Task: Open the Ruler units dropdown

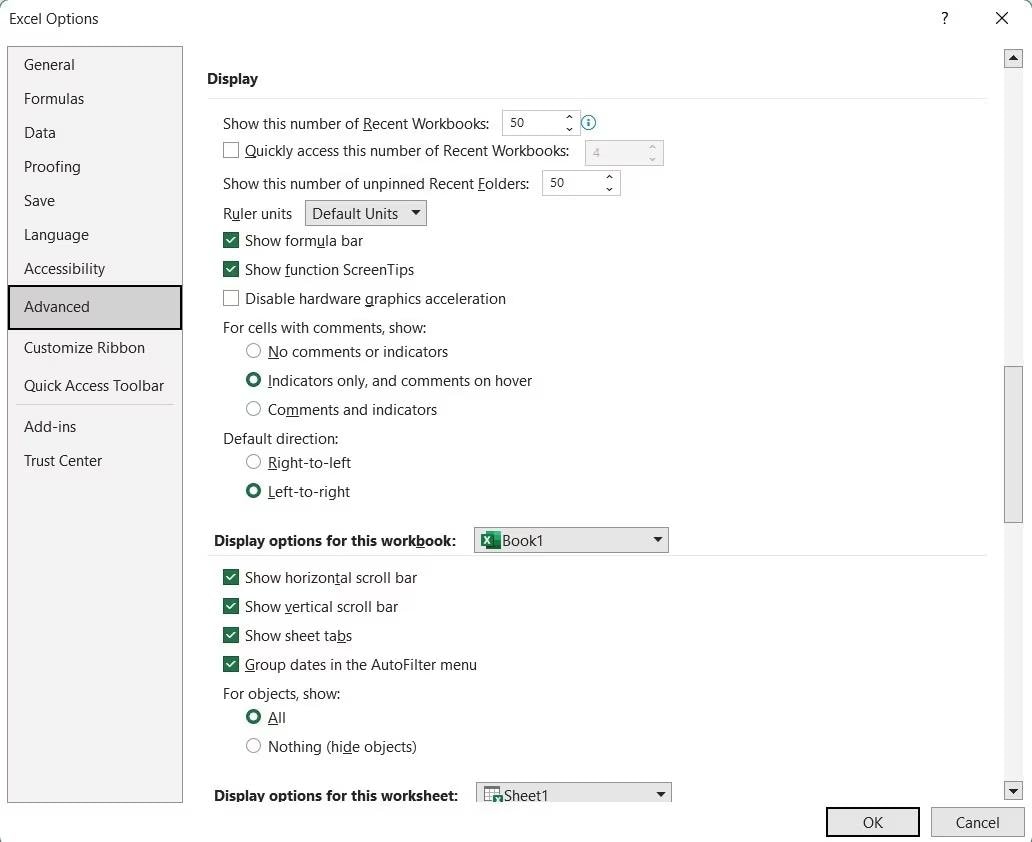Action: (365, 213)
